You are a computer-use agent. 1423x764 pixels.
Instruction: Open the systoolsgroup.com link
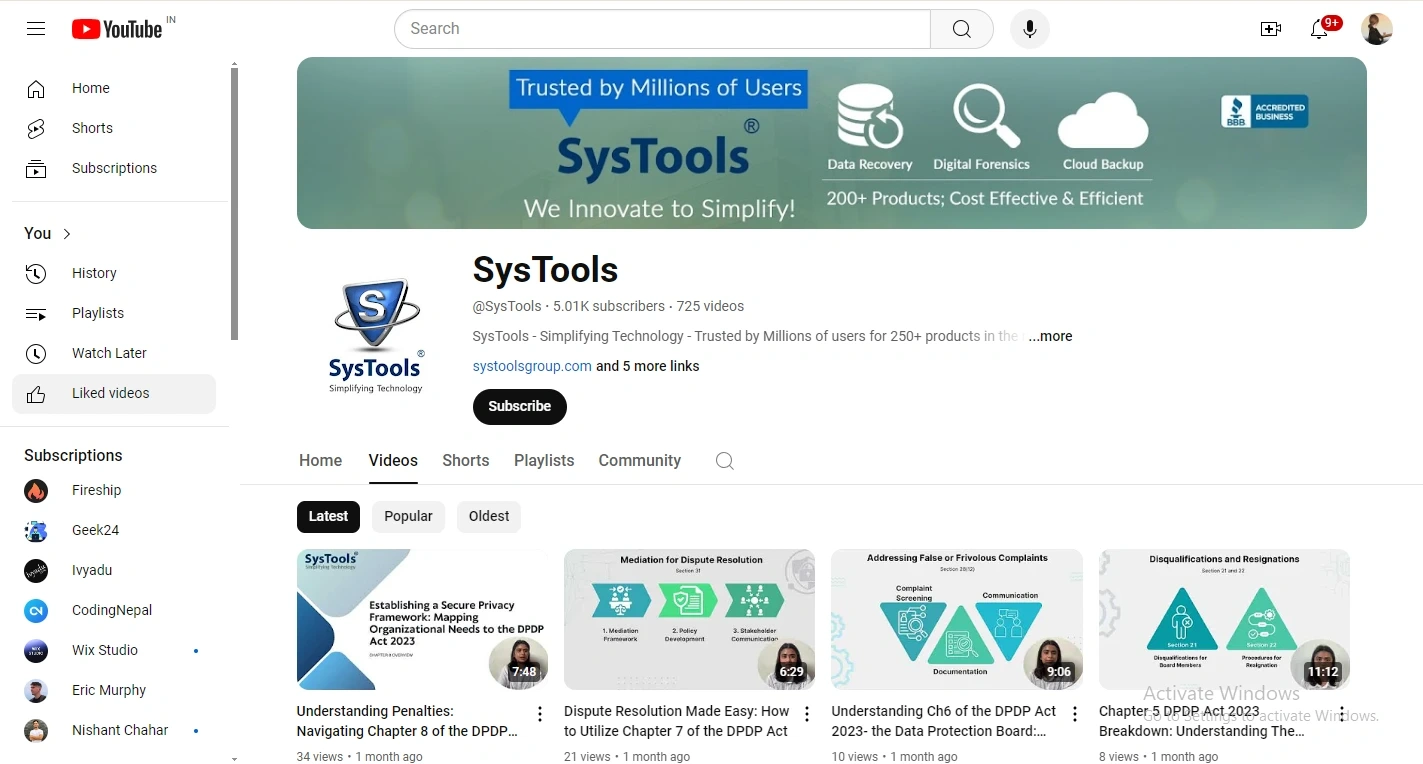coord(531,366)
